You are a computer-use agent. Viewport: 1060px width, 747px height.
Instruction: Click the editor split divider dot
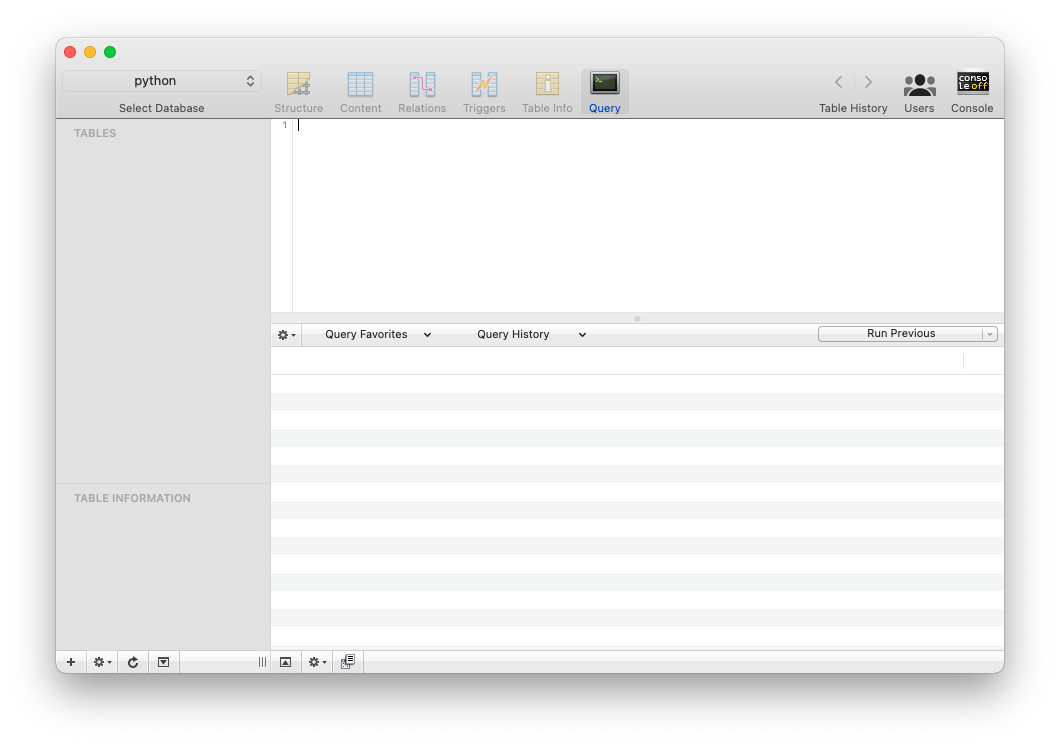tap(637, 318)
